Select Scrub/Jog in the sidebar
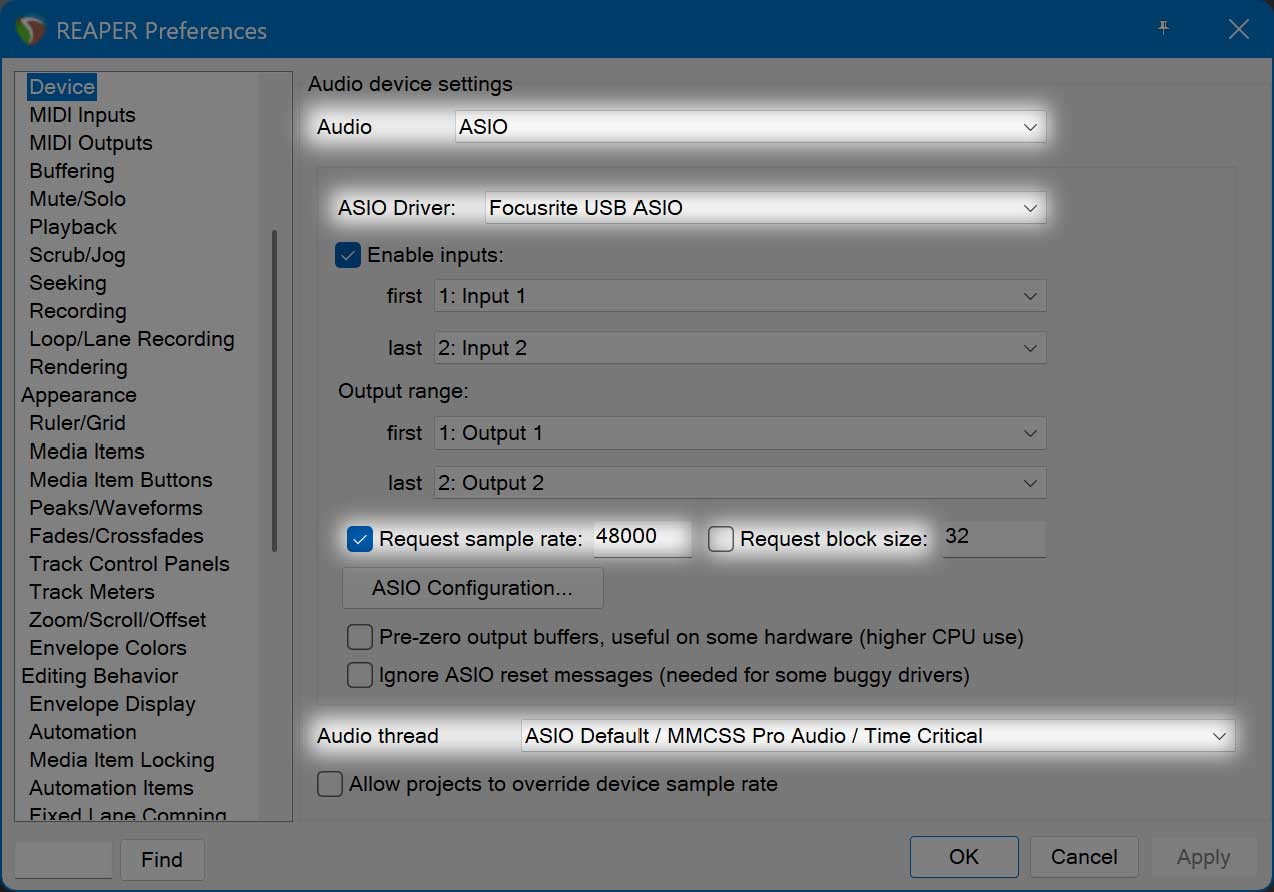 (77, 255)
